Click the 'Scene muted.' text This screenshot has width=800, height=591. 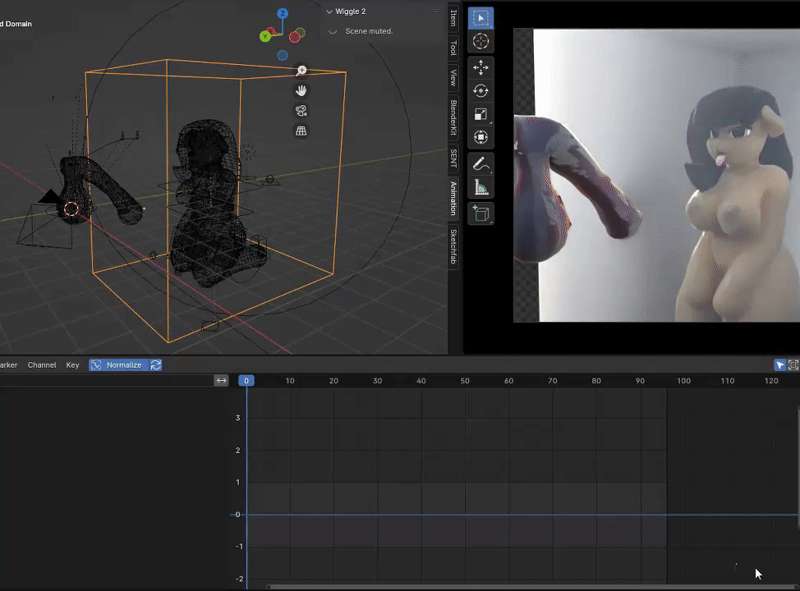(x=369, y=31)
